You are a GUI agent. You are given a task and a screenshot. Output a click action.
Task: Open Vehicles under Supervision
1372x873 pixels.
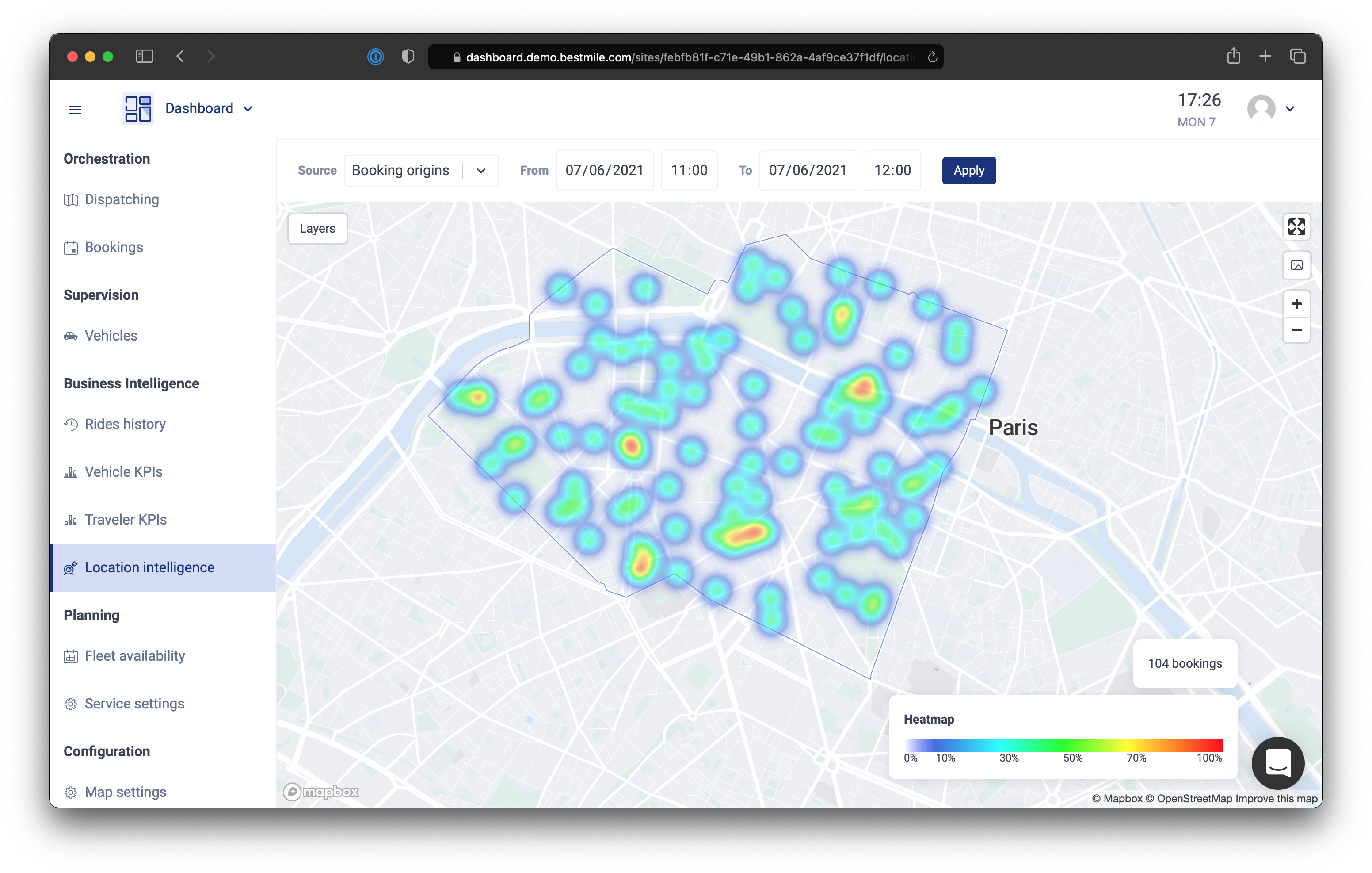tap(111, 336)
